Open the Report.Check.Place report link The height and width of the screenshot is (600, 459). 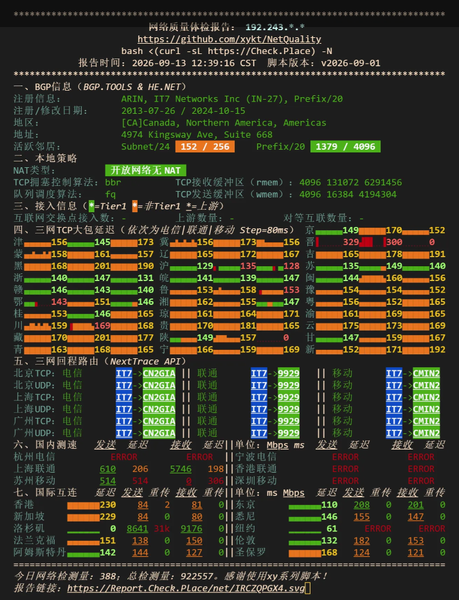tap(186, 588)
